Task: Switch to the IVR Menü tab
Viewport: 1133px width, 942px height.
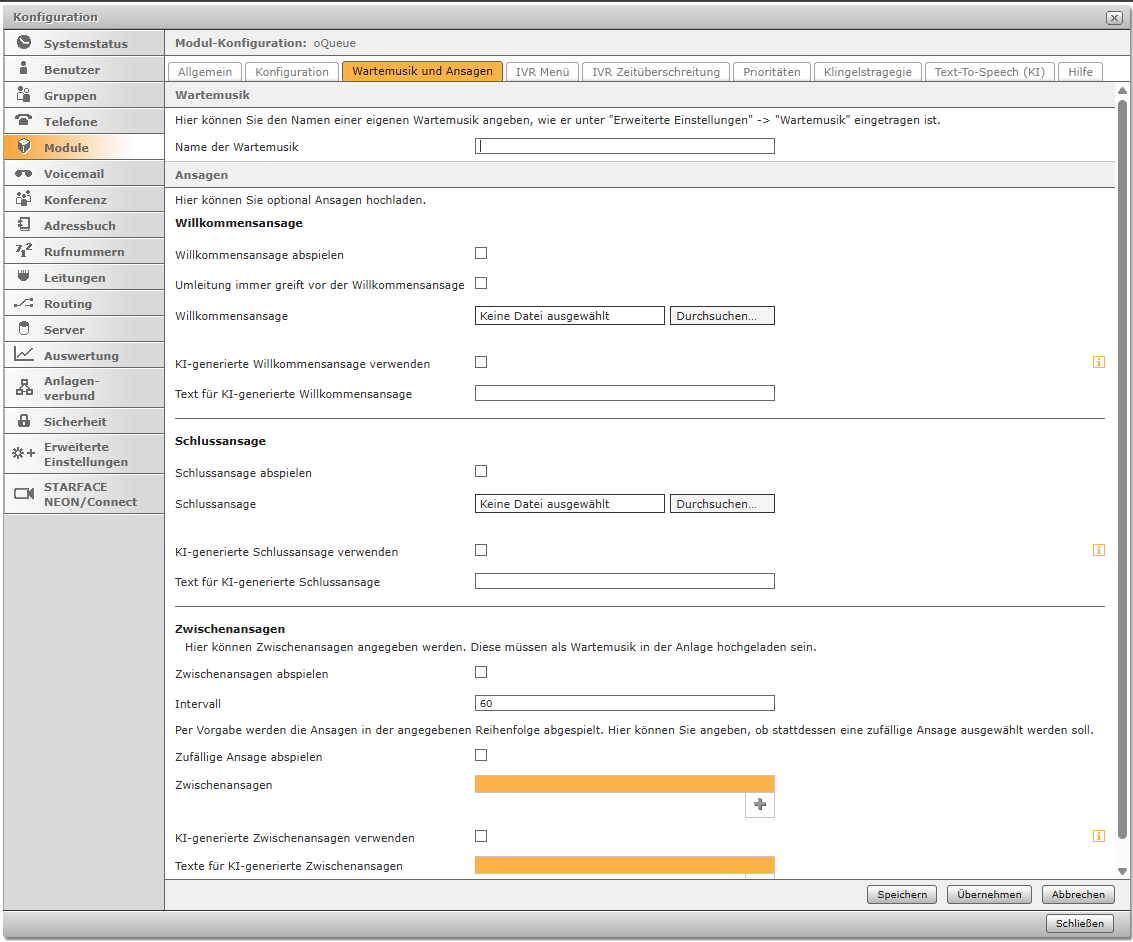Action: point(542,72)
